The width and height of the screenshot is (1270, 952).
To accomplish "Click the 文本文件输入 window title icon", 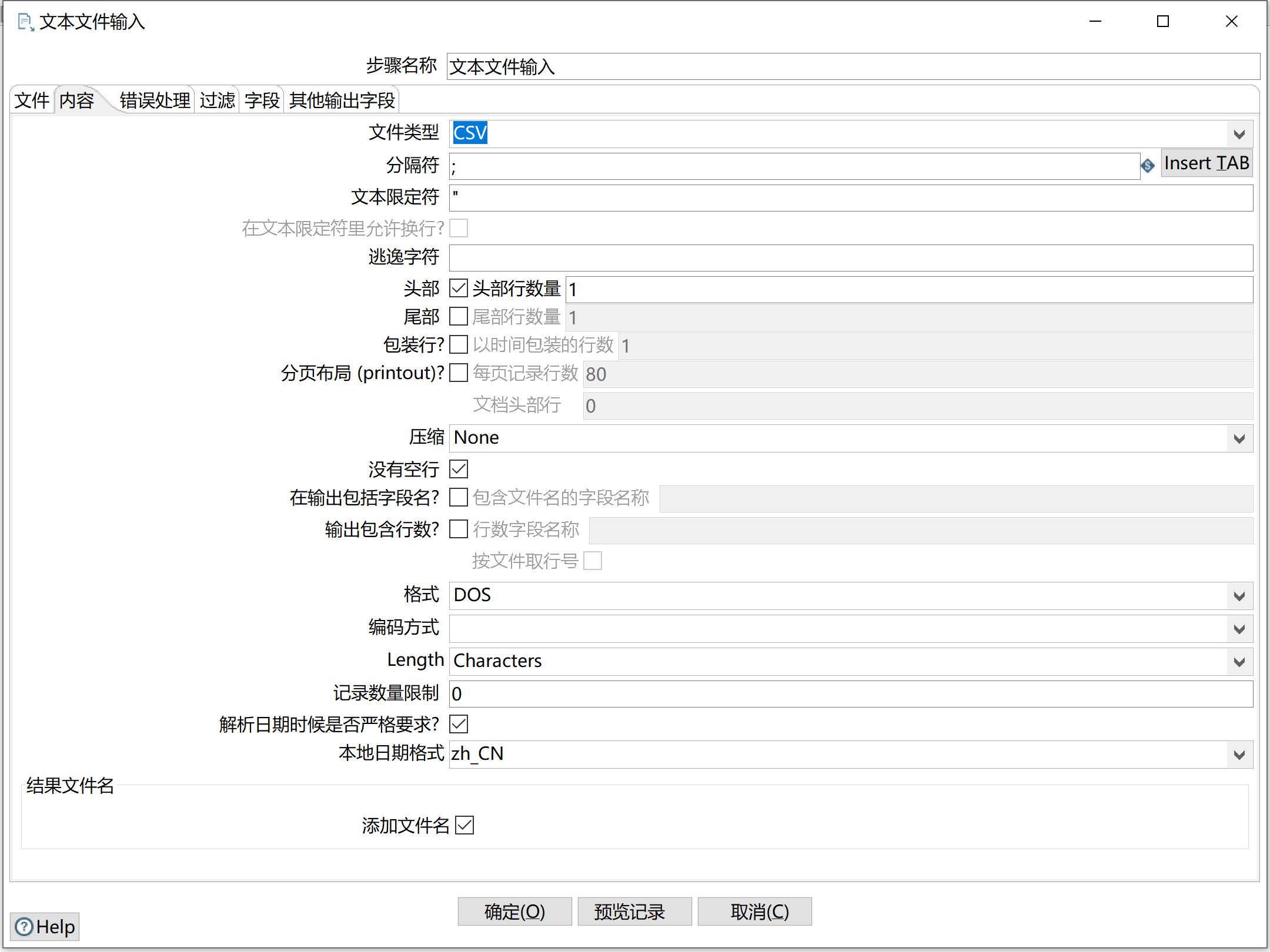I will pyautogui.click(x=25, y=22).
